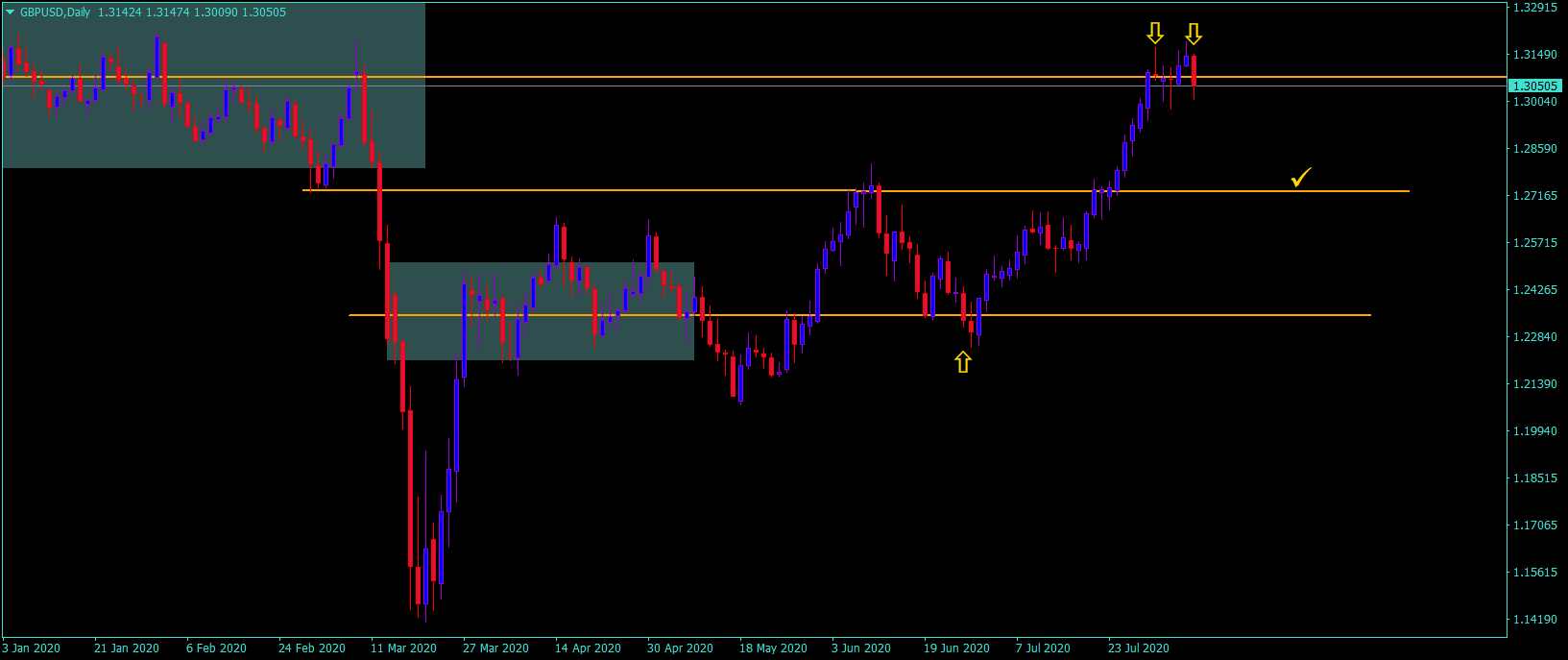Click the 3 Jun 2020 date label

(x=861, y=648)
